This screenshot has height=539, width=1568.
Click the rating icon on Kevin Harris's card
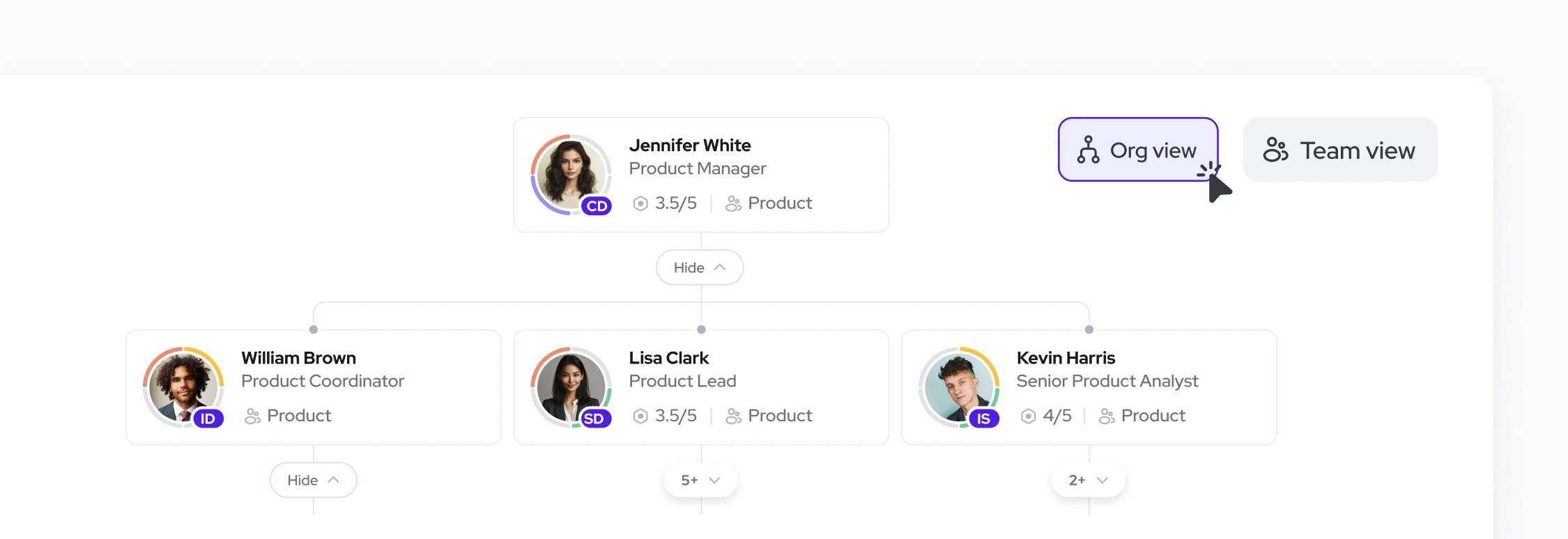coord(1028,416)
